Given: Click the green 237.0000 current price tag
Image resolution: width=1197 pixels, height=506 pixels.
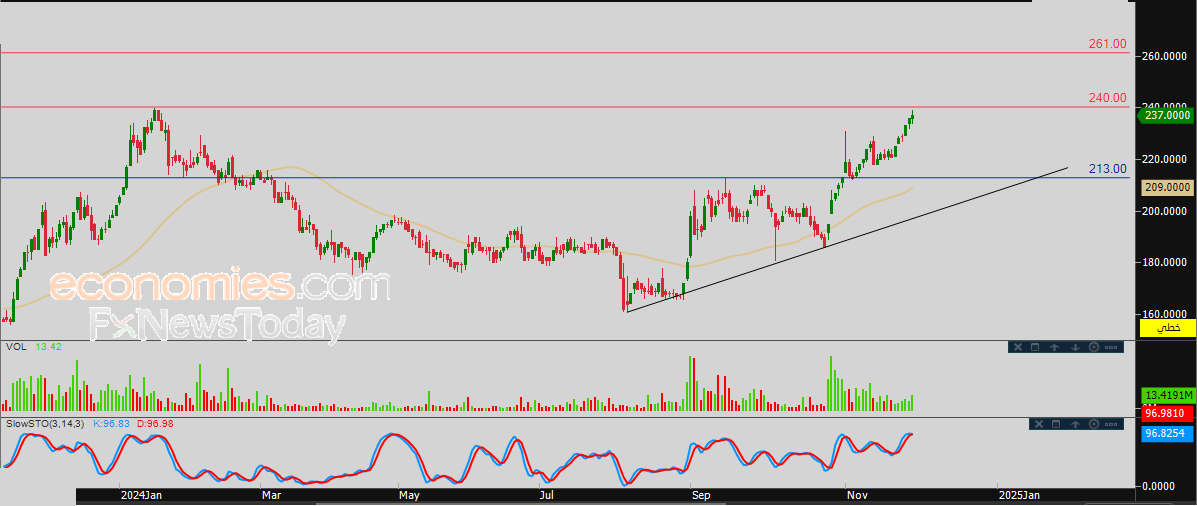Looking at the screenshot, I should click(1166, 116).
